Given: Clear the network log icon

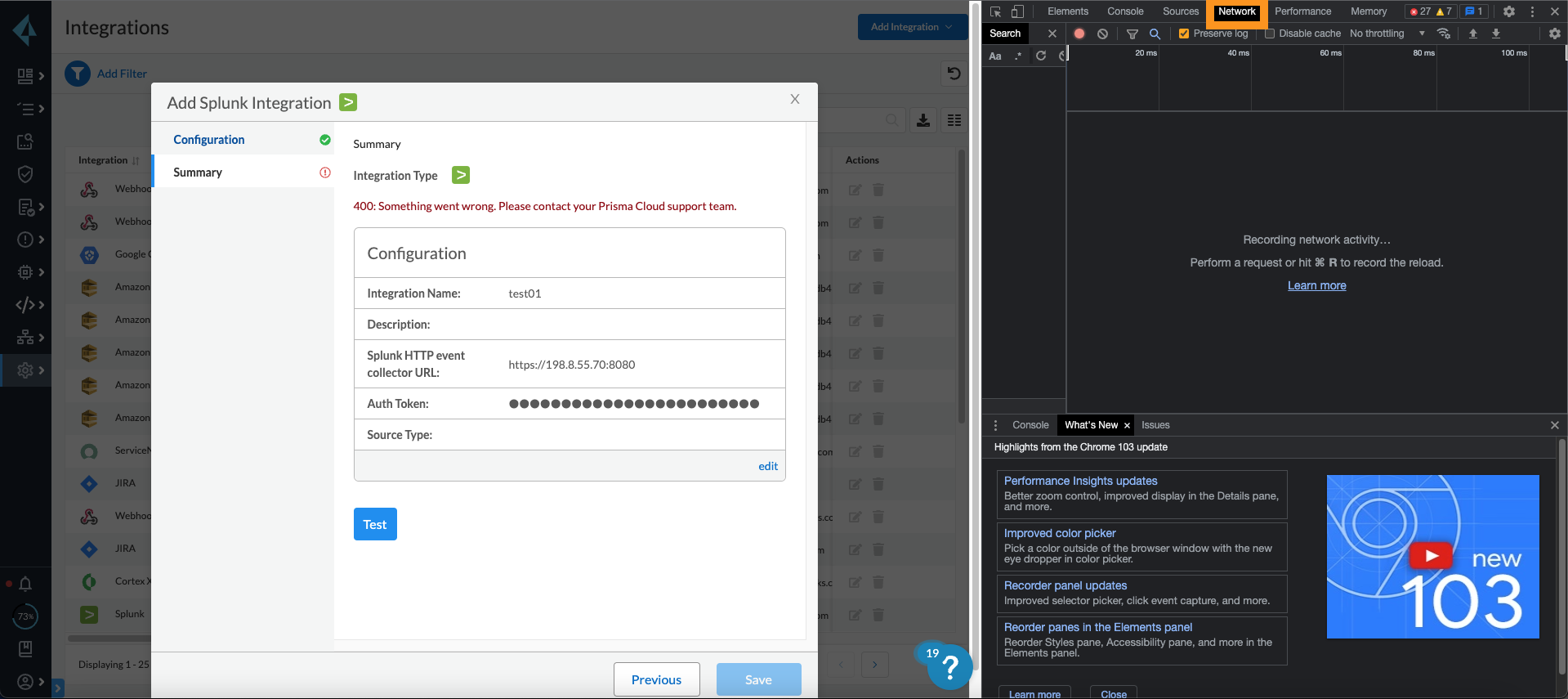Looking at the screenshot, I should coord(1102,34).
